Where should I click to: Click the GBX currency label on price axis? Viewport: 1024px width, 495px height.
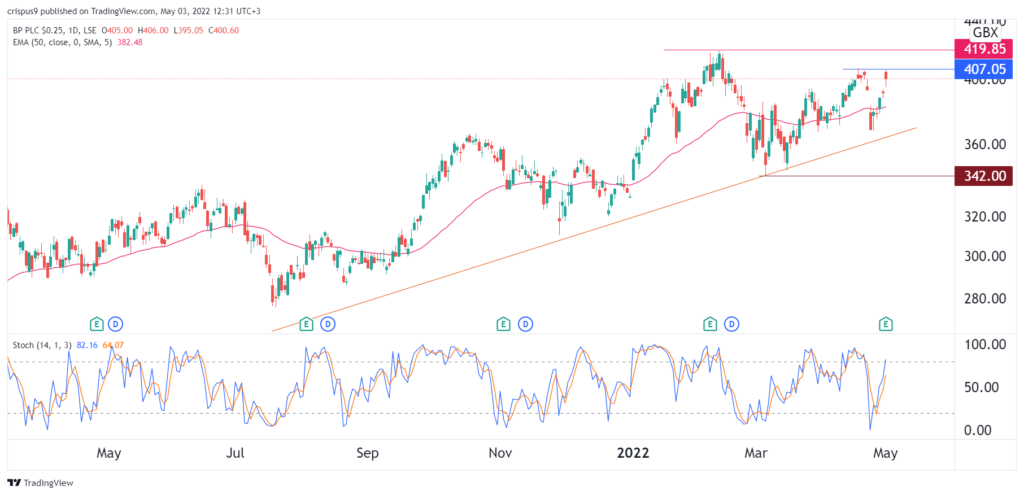(986, 32)
